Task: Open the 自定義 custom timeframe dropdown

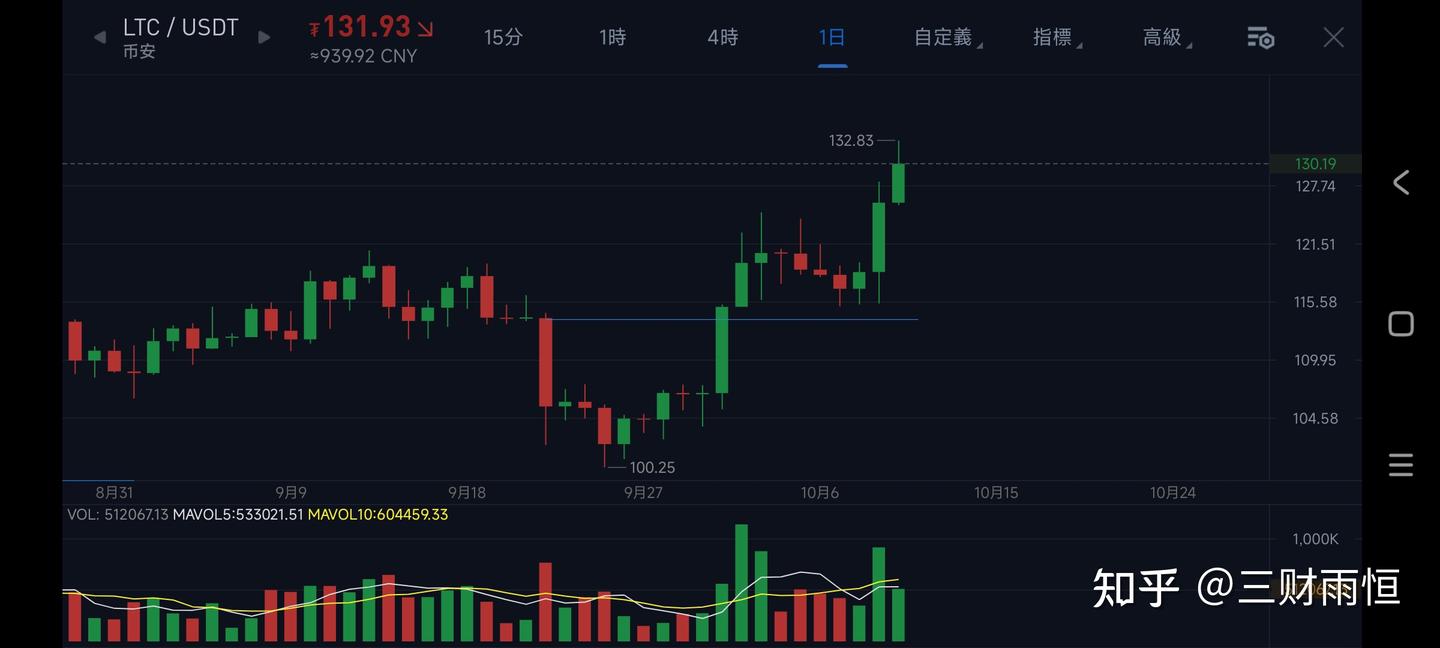Action: (946, 36)
